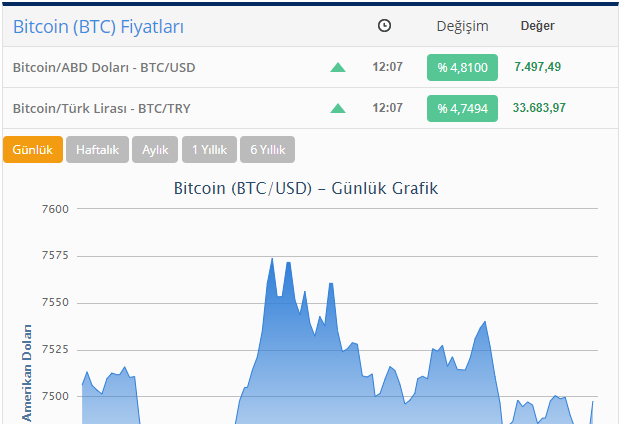The width and height of the screenshot is (632, 431).
Task: Click the Değişim column header
Action: pyautogui.click(x=462, y=26)
